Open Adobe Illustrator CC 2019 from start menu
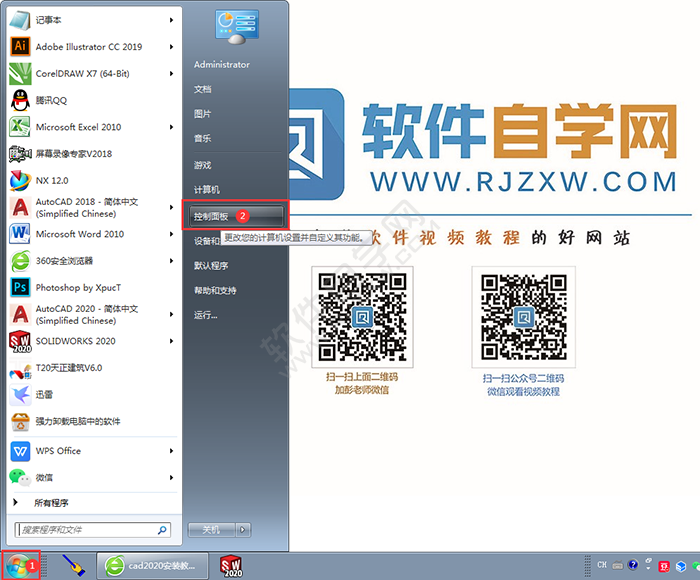 [x=88, y=46]
